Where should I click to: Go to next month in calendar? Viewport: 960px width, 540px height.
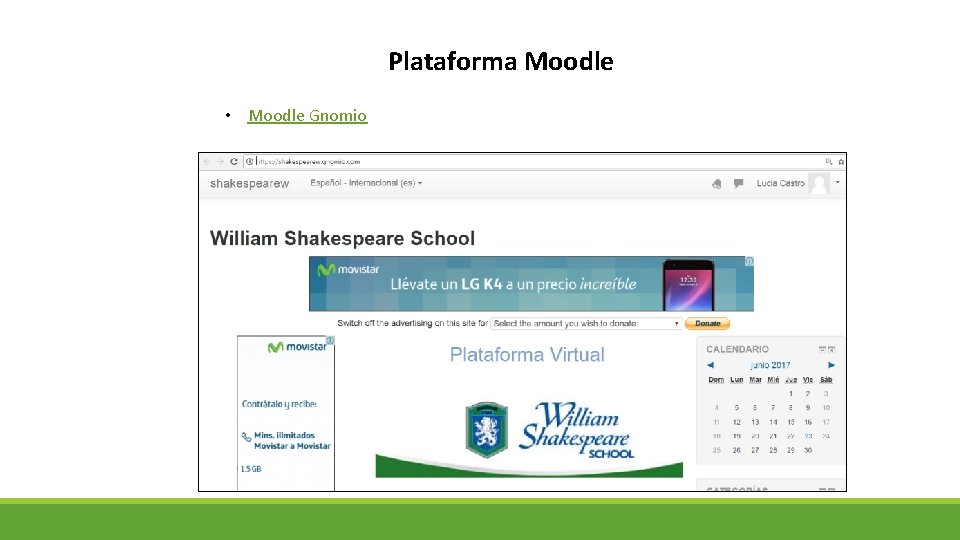click(831, 365)
